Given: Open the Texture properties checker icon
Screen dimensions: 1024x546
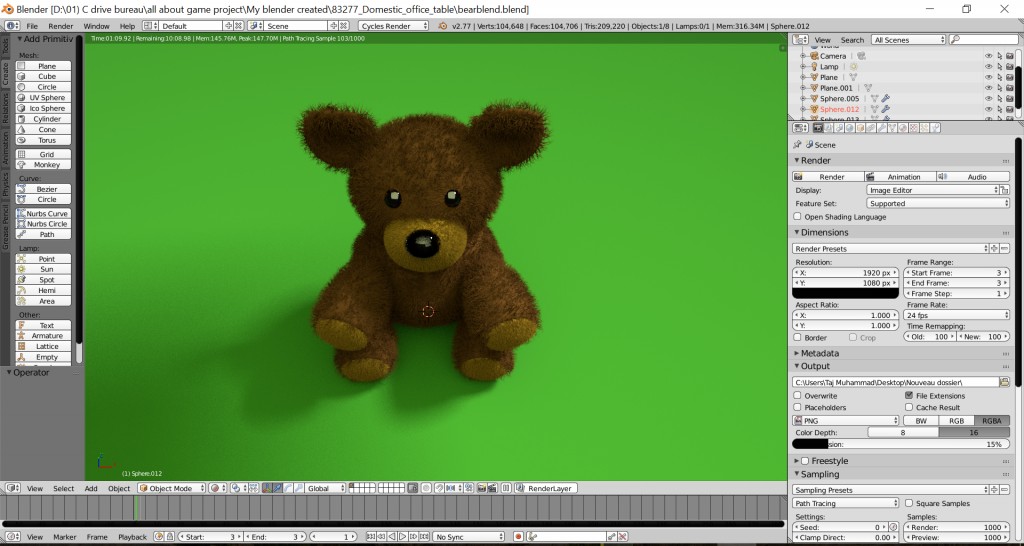Looking at the screenshot, I should click(x=914, y=128).
